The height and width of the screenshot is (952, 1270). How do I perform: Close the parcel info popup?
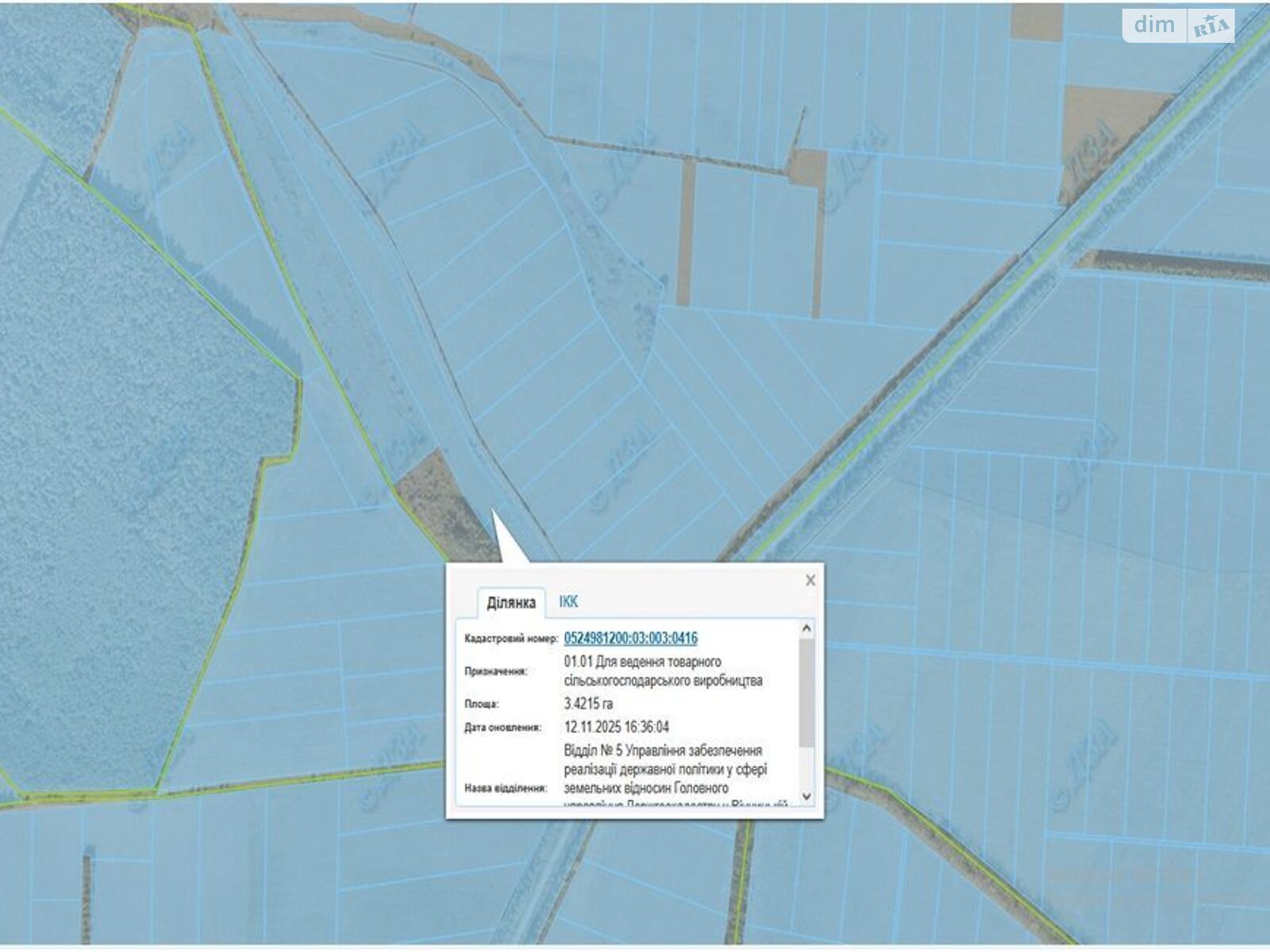click(x=810, y=580)
